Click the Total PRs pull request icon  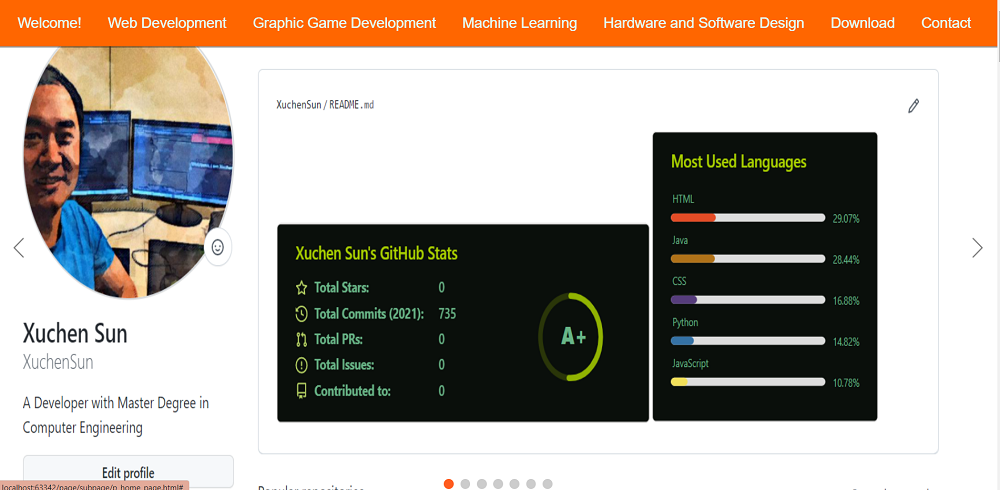pyautogui.click(x=302, y=339)
